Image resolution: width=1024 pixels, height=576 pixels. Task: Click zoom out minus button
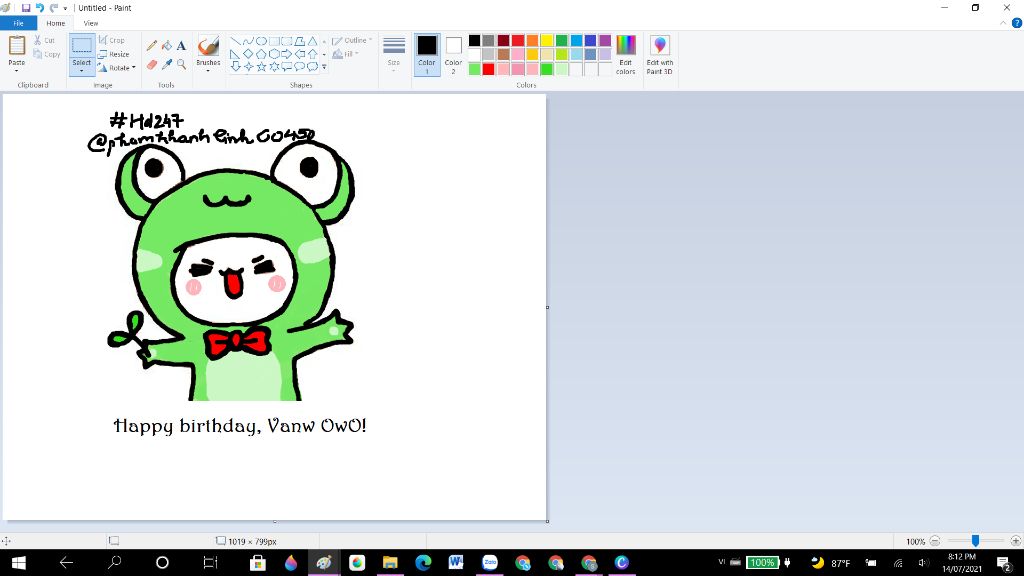tap(935, 541)
